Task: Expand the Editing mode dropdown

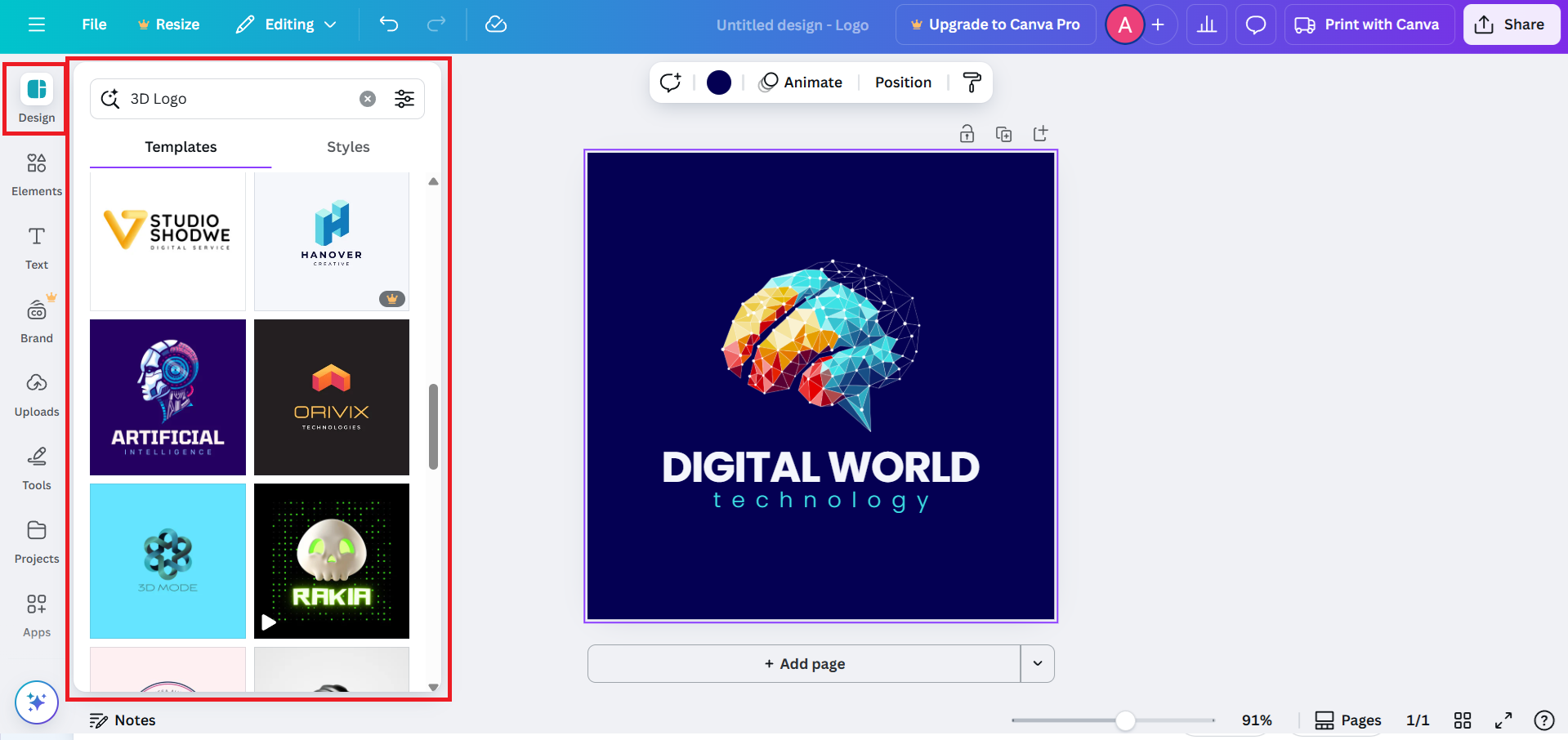Action: [285, 25]
